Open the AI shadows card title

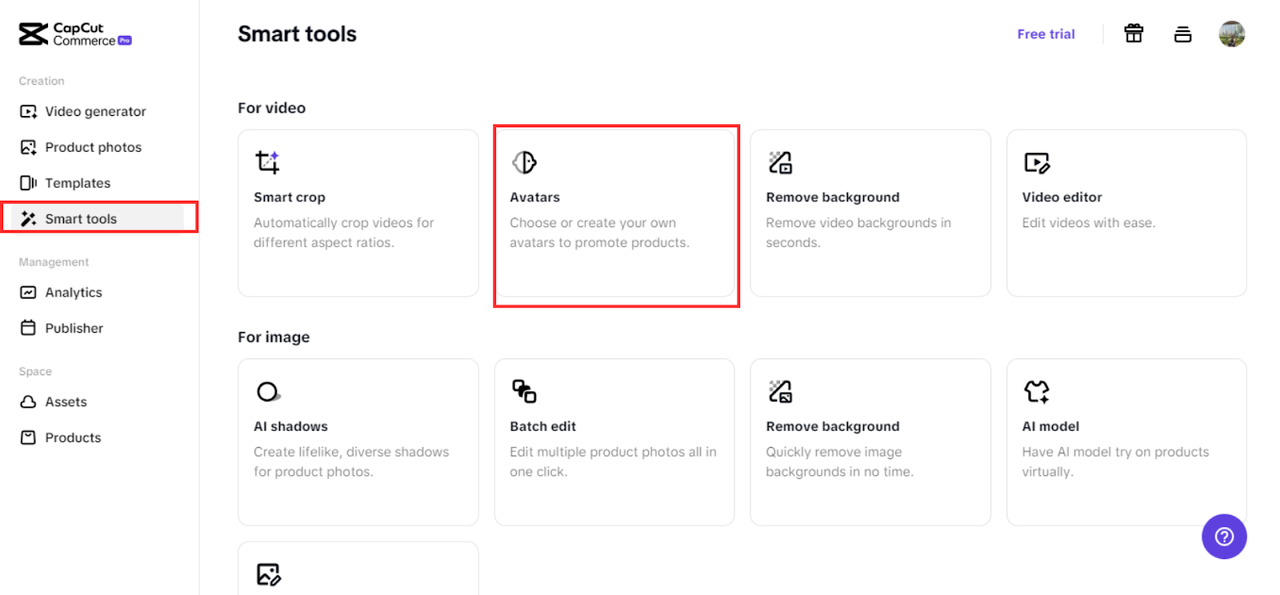(x=291, y=426)
